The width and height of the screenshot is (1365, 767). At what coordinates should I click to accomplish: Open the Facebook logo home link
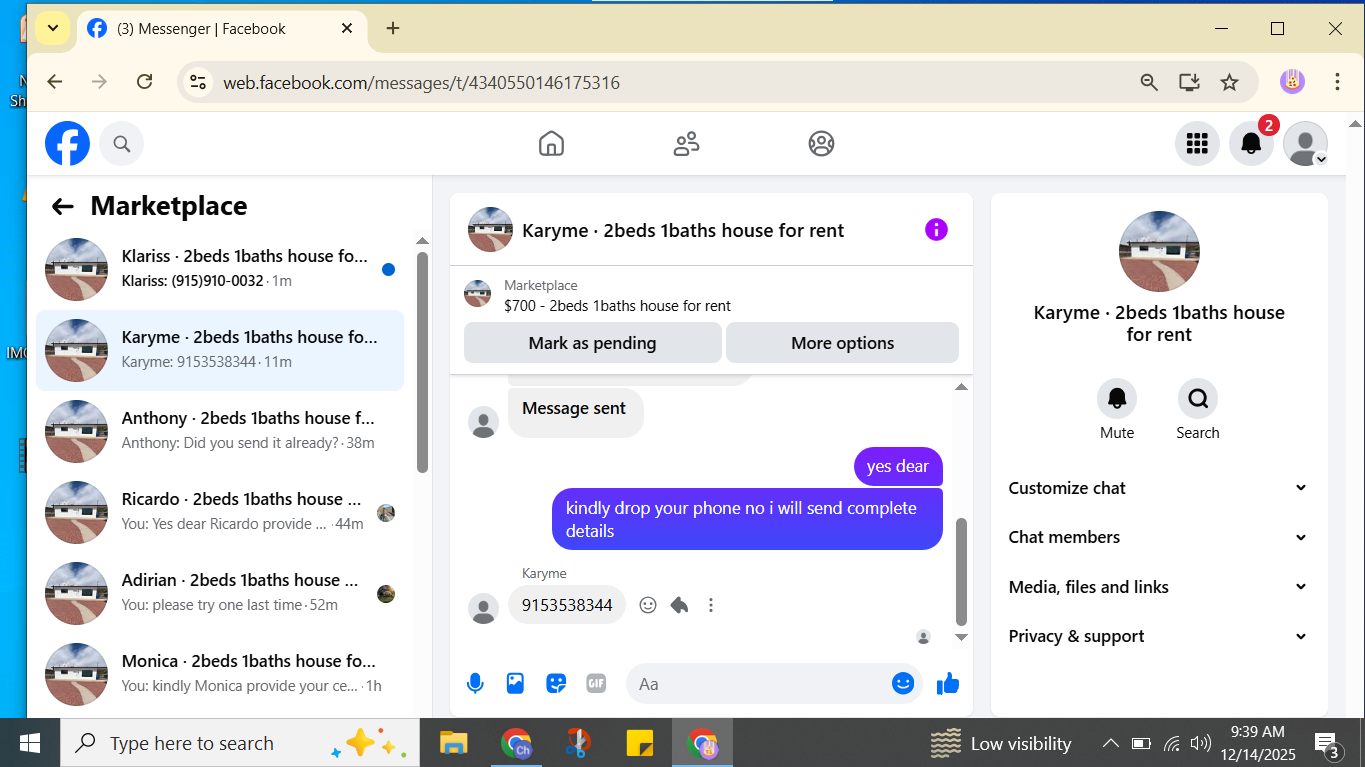(67, 144)
